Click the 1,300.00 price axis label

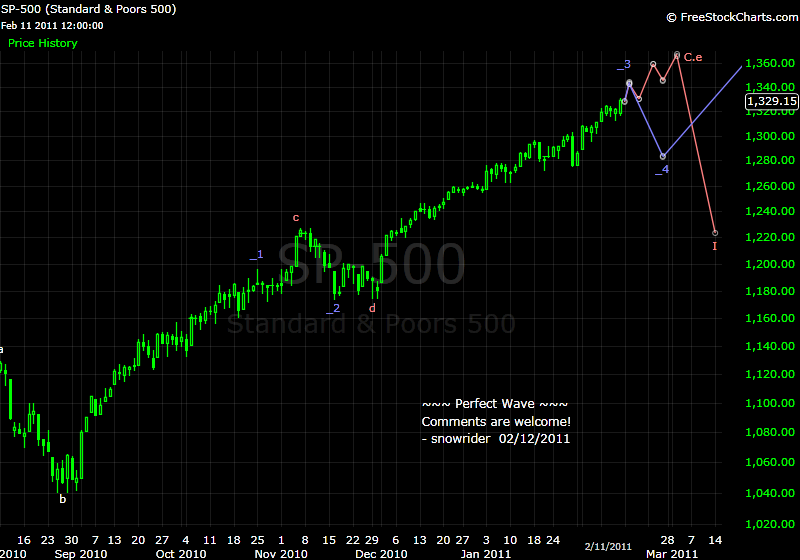tap(770, 136)
